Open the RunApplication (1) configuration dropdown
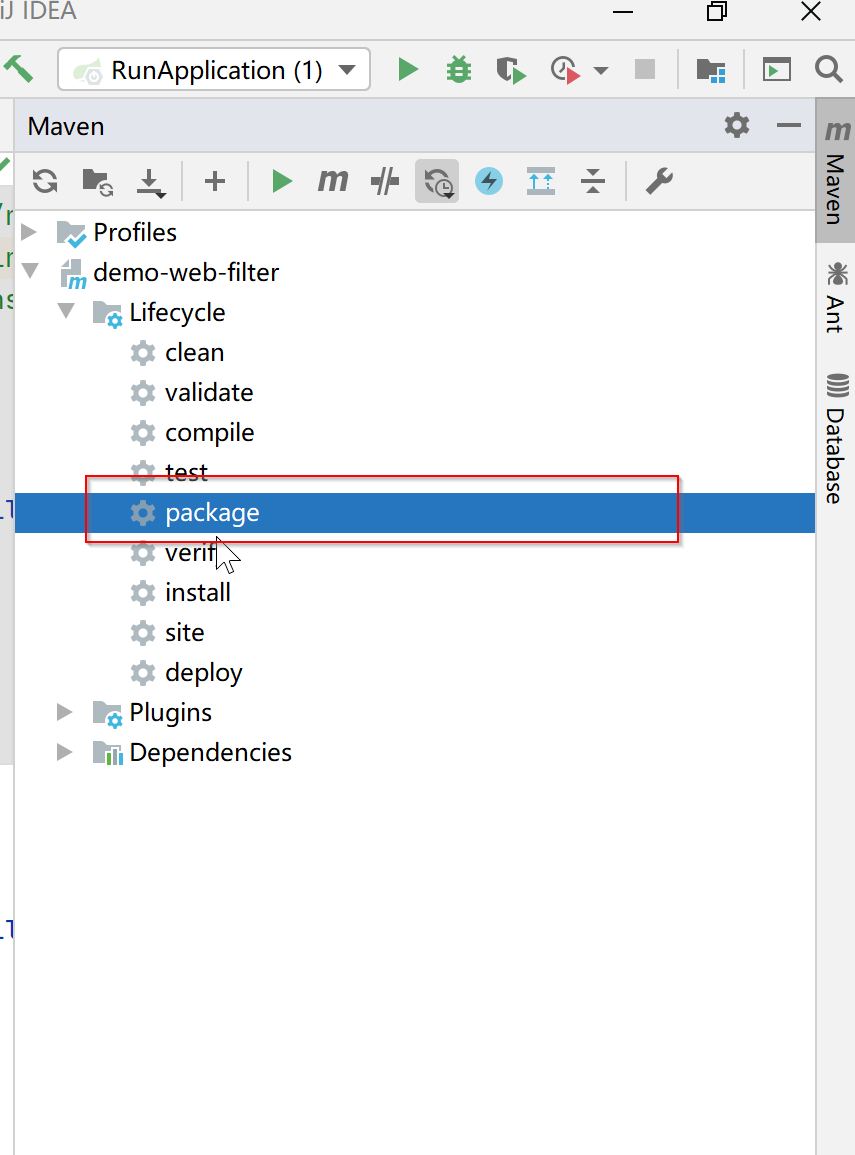Image resolution: width=855 pixels, height=1155 pixels. point(214,70)
